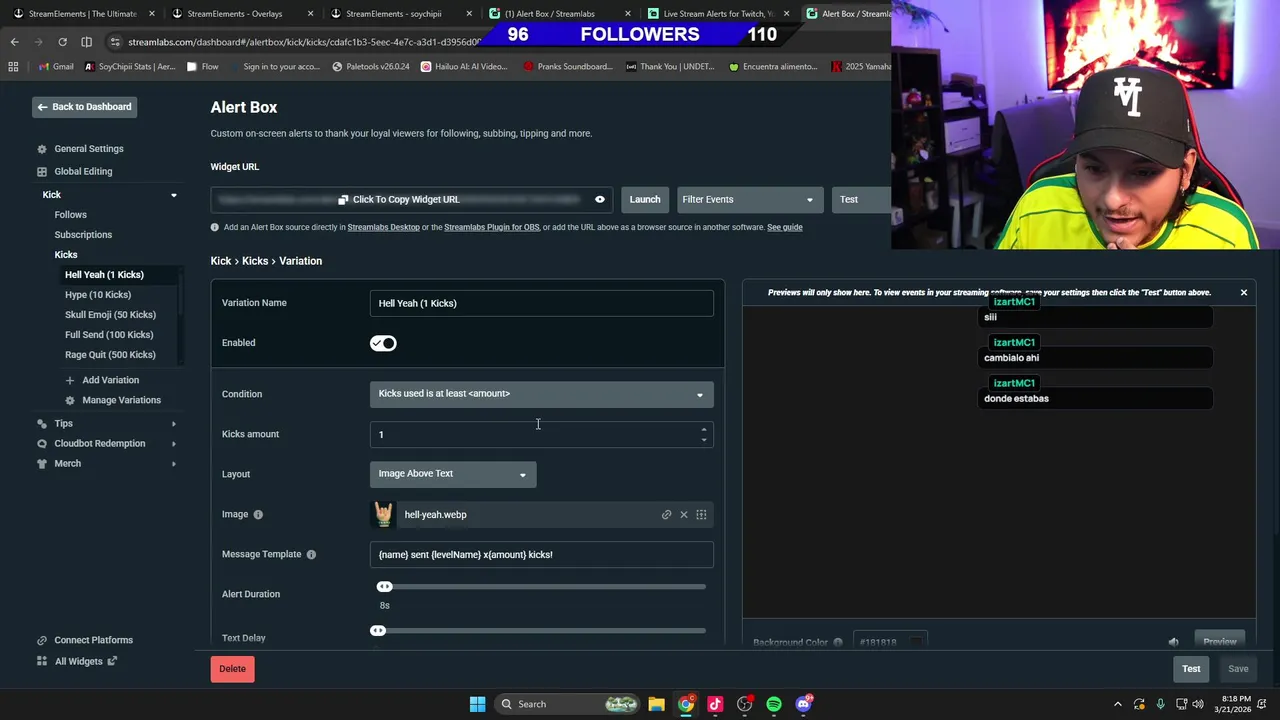Screen dimensions: 1280x720
Task: Open File Explorer from taskbar
Action: pos(656,704)
